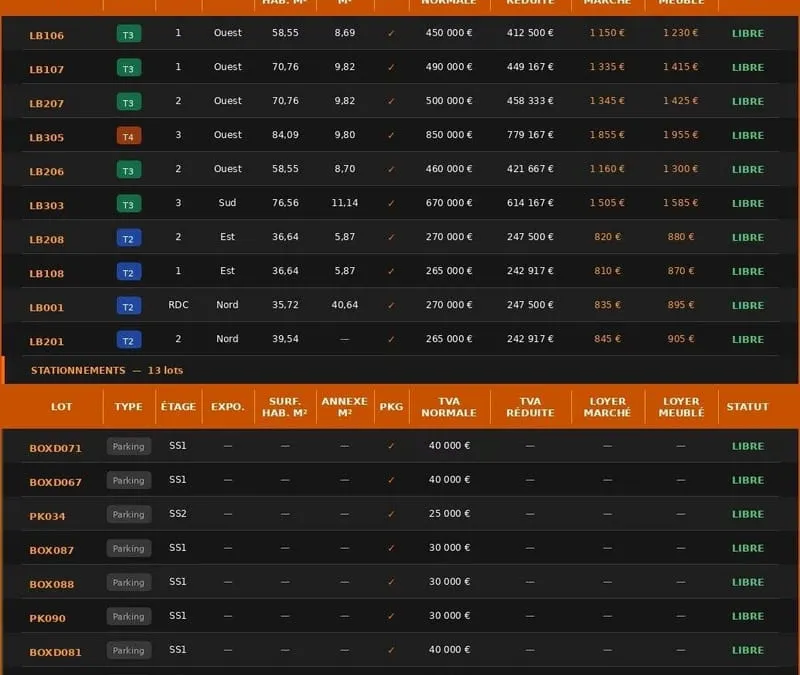The height and width of the screenshot is (675, 800).
Task: Open lot LB305
Action: pyautogui.click(x=46, y=137)
